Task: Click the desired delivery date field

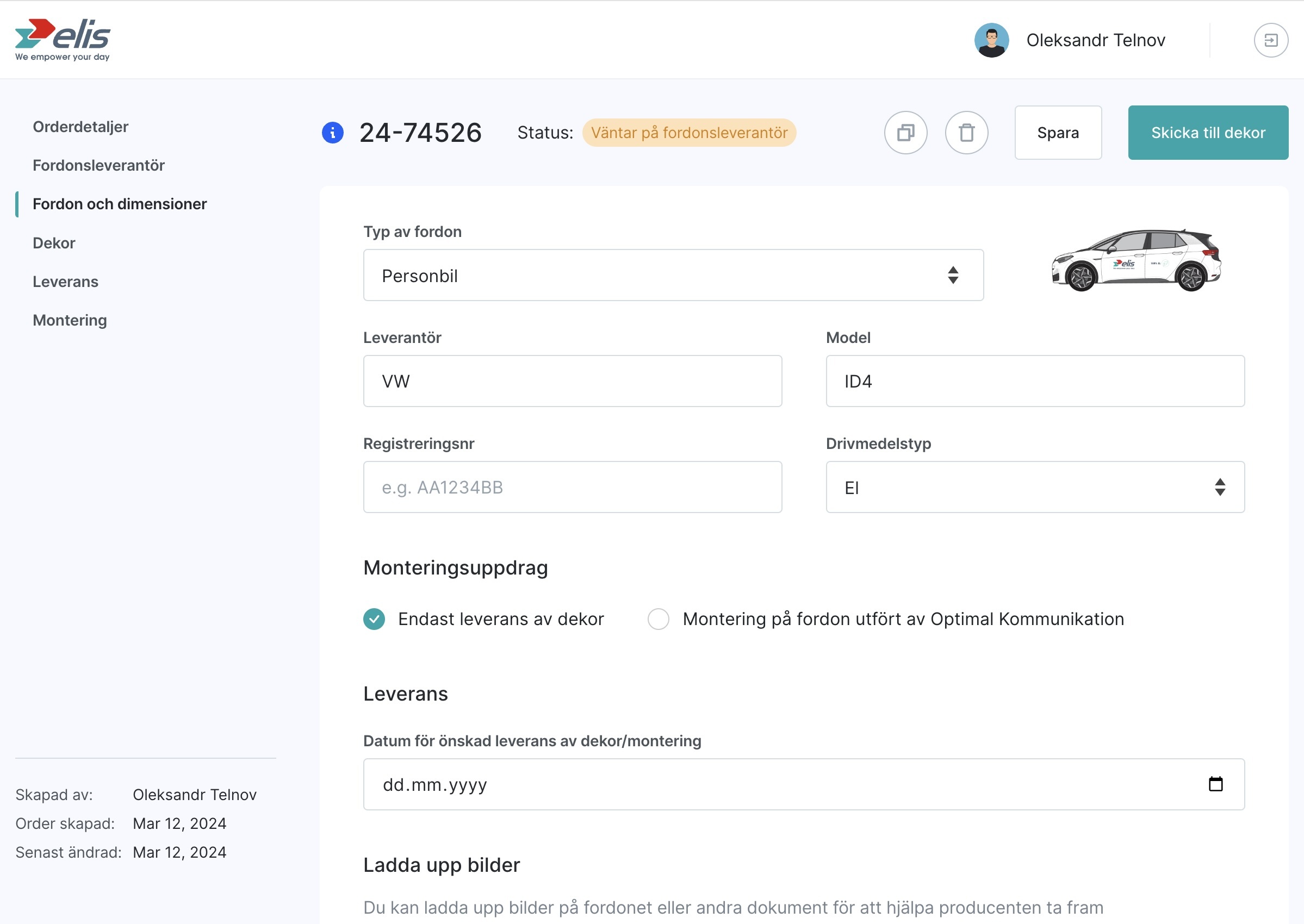Action: [x=804, y=784]
